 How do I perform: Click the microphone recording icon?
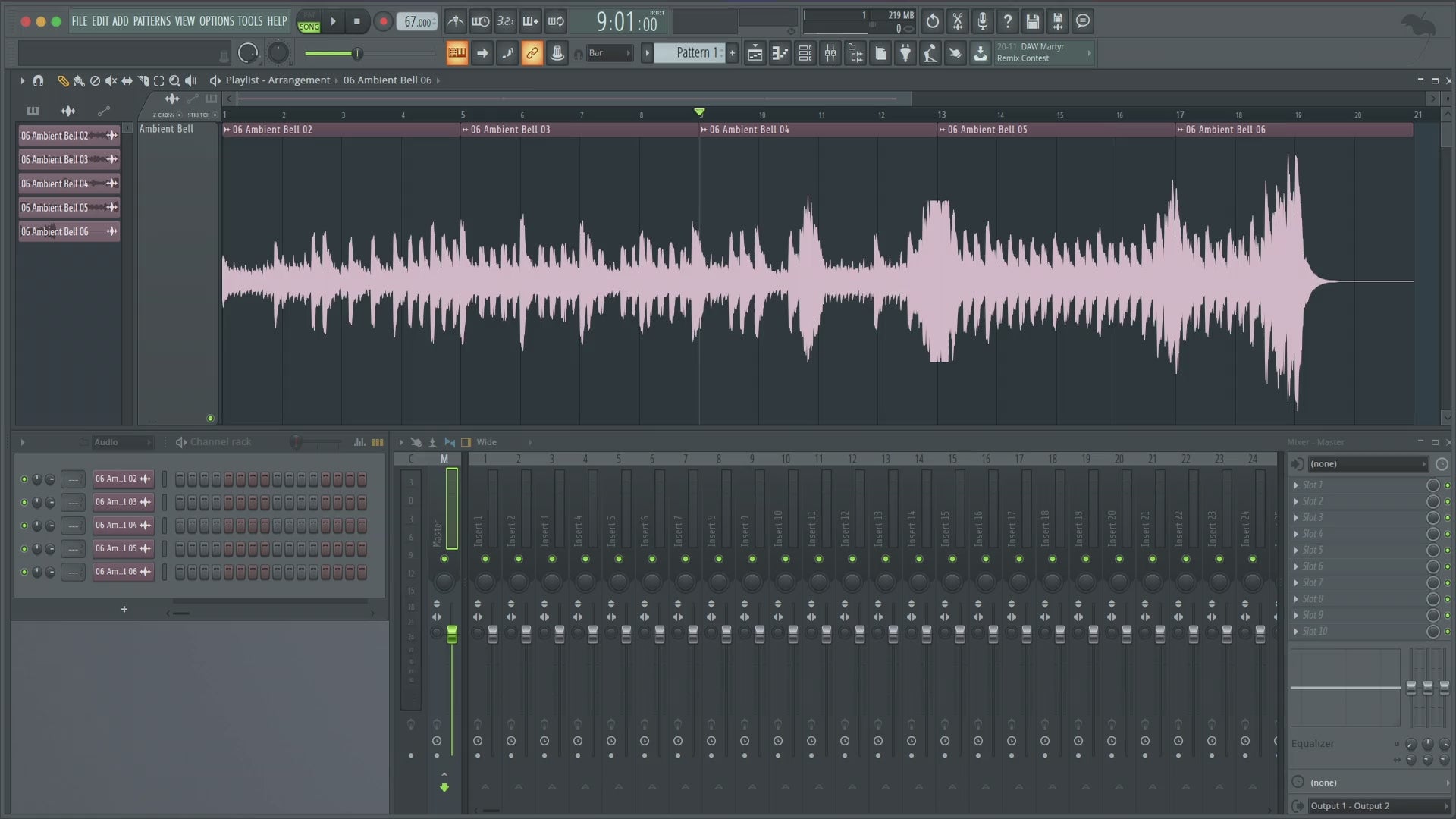point(982,21)
